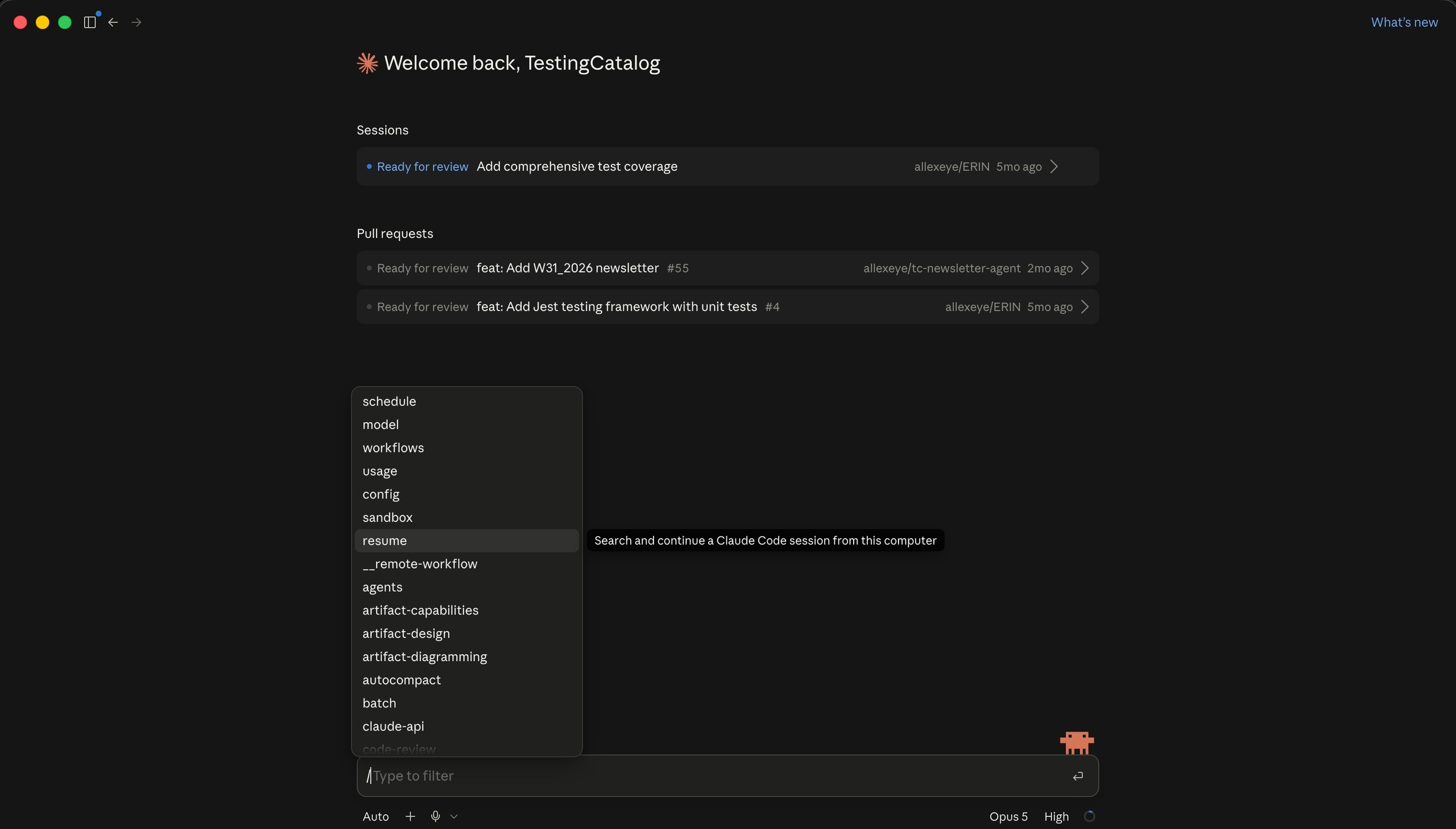Image resolution: width=1456 pixels, height=829 pixels.
Task: Click the circular usage indicator icon
Action: [x=1090, y=816]
